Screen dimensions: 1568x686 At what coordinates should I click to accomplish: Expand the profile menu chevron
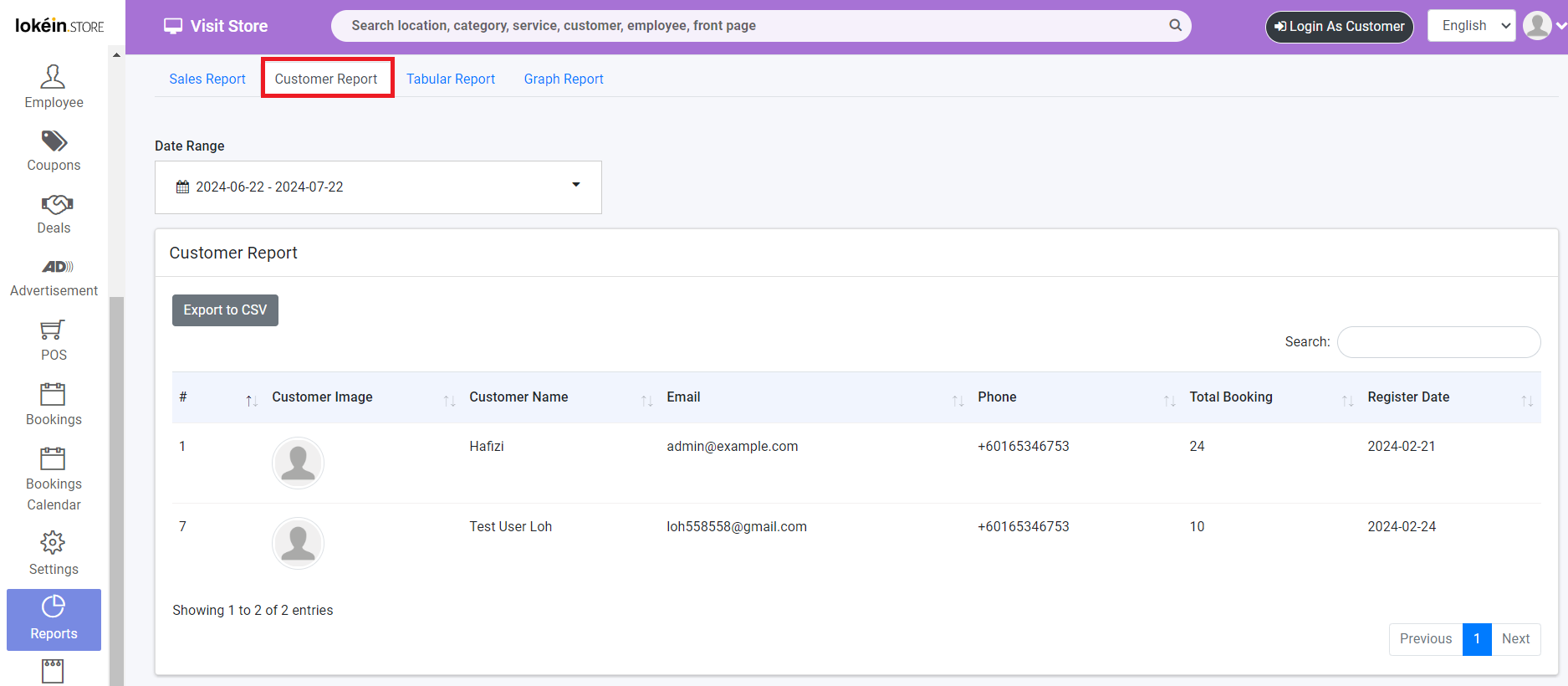coord(1560,26)
